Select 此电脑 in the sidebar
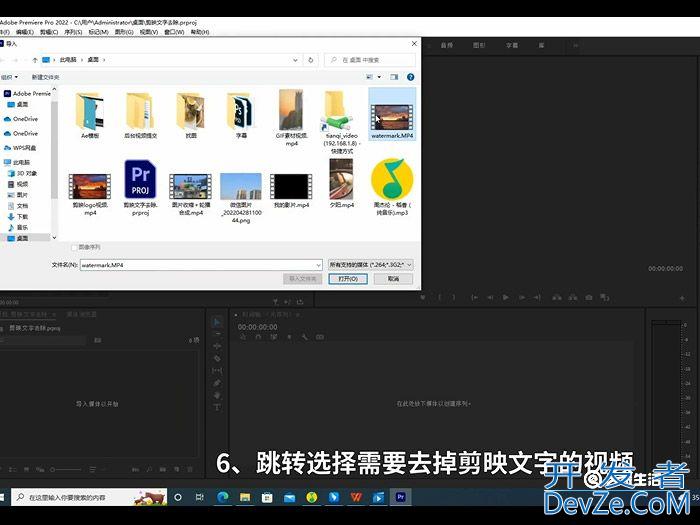This screenshot has height=525, width=700. point(17,162)
